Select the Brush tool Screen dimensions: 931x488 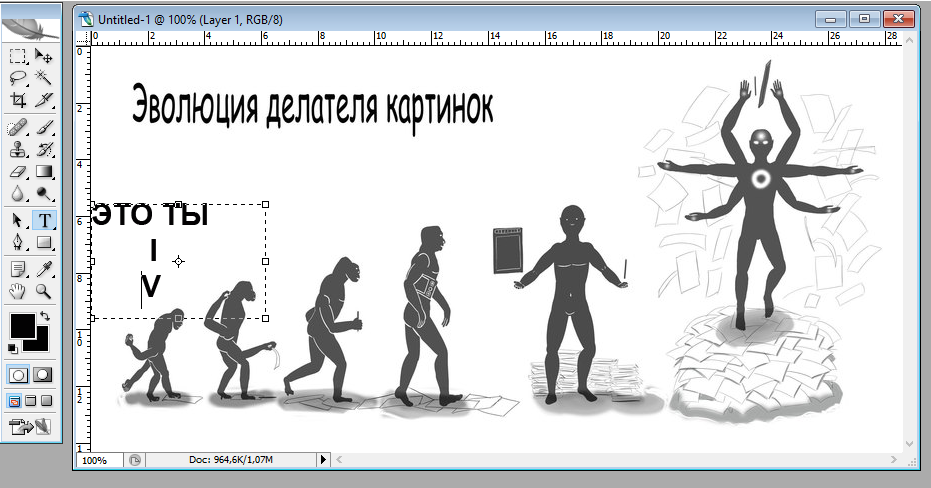43,127
